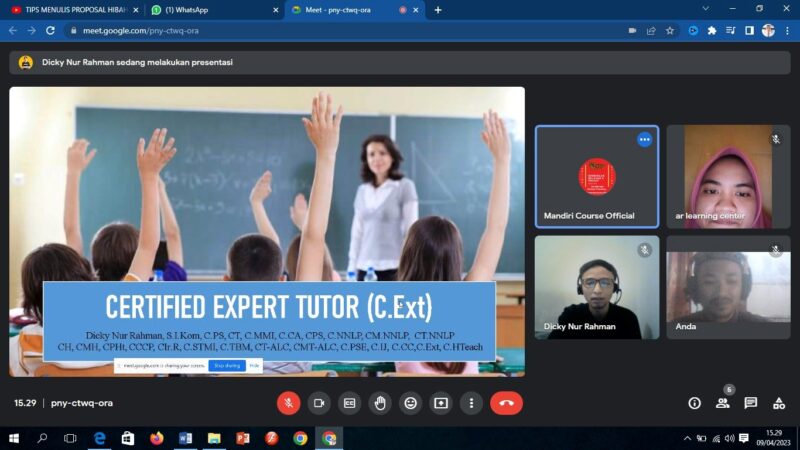The image size is (800, 450).
Task: Open the in-call chat panel
Action: point(750,403)
